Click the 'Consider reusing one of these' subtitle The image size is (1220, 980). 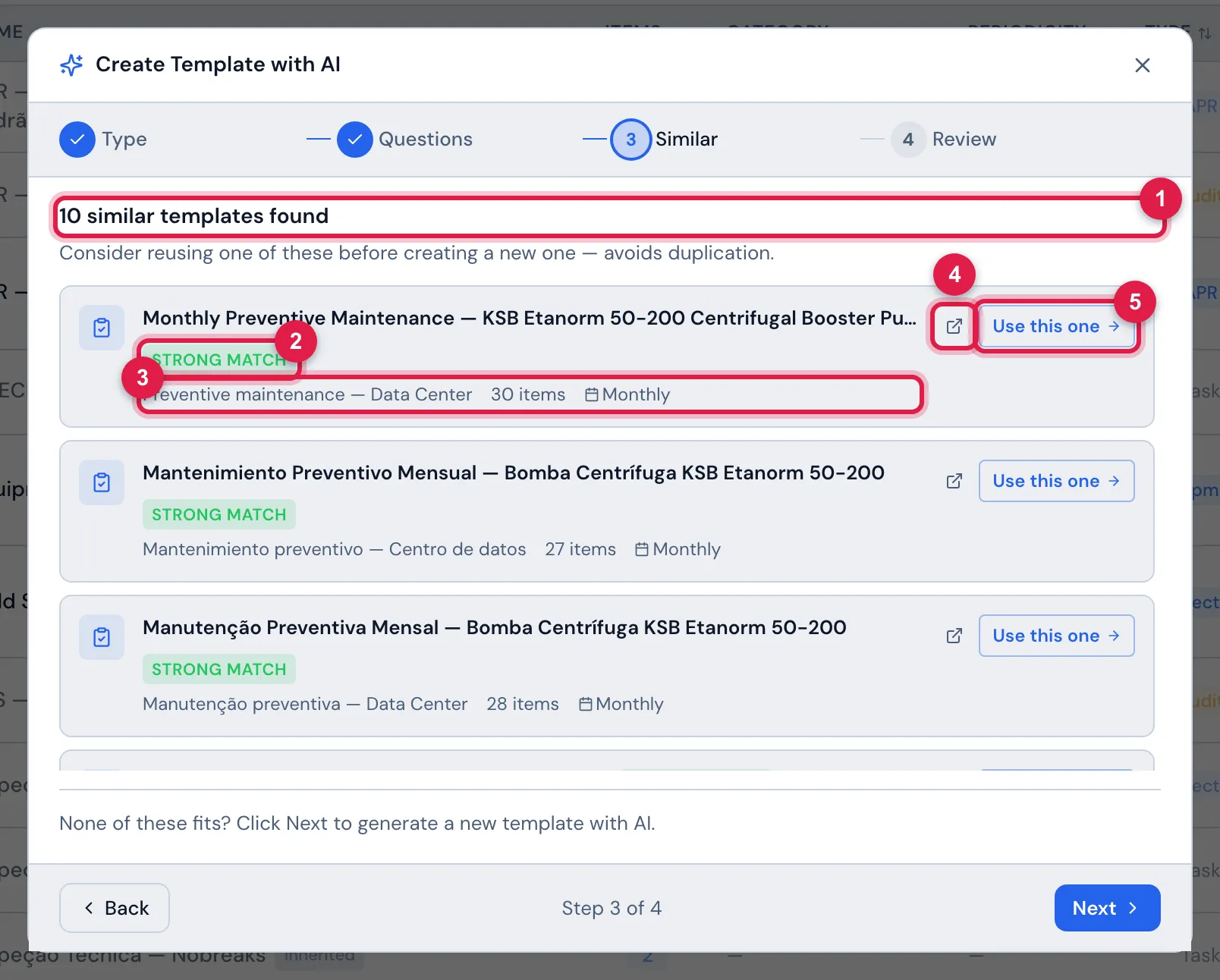click(x=417, y=253)
